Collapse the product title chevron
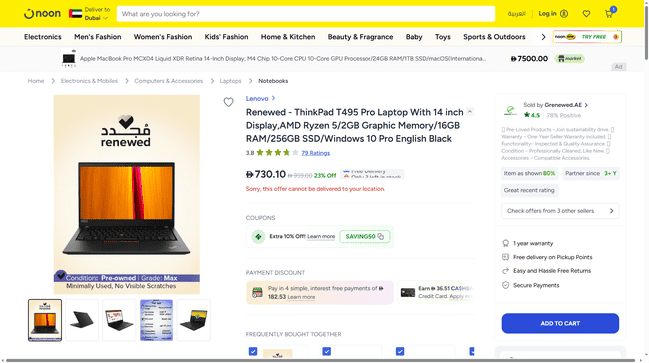The height and width of the screenshot is (363, 649). pos(470,112)
